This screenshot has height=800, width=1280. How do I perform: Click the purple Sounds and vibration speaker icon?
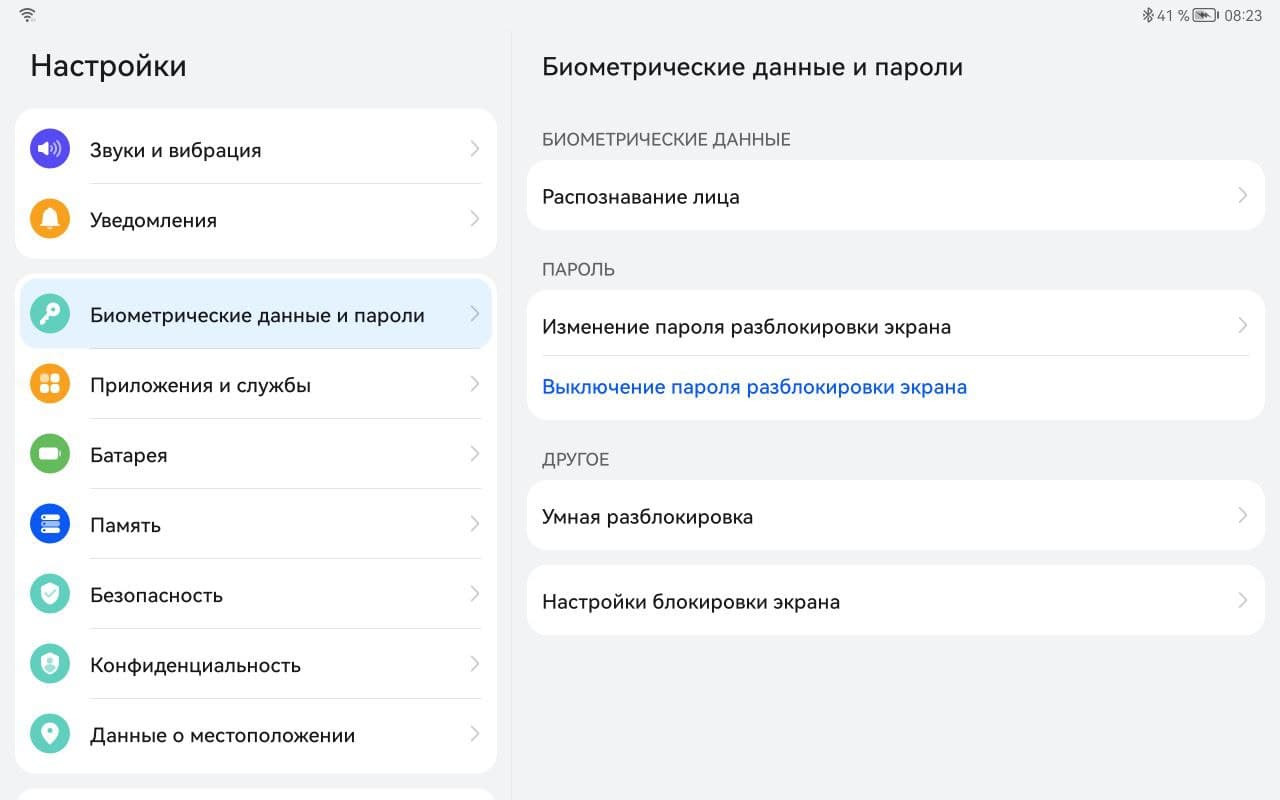(50, 149)
